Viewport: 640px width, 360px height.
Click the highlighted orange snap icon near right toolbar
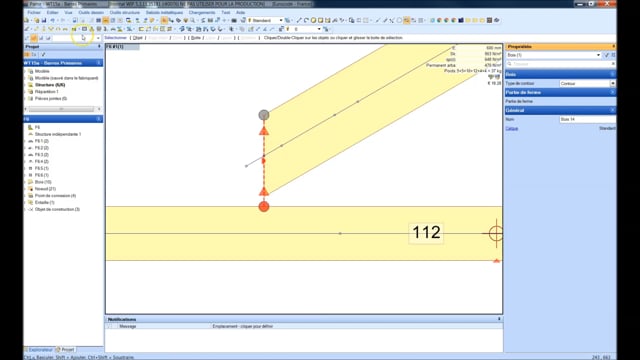point(407,20)
